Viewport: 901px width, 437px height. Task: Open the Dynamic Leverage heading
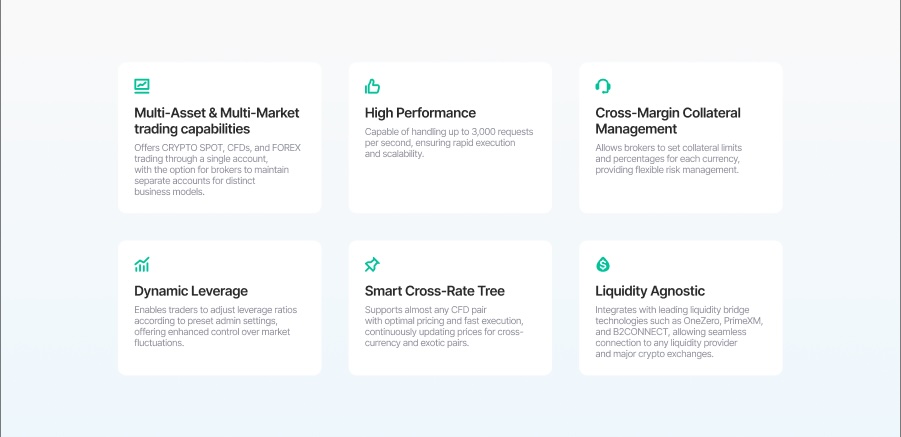191,291
